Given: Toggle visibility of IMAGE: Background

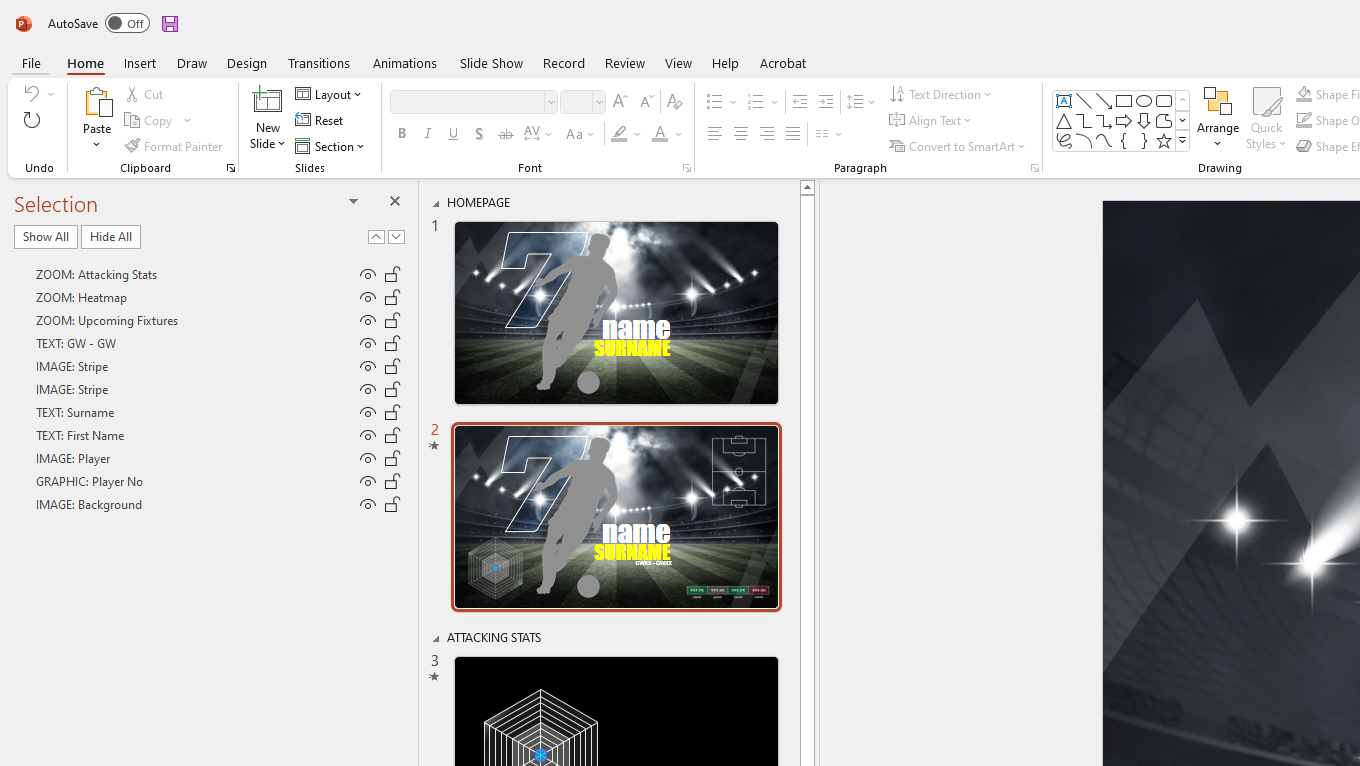Looking at the screenshot, I should click(368, 505).
